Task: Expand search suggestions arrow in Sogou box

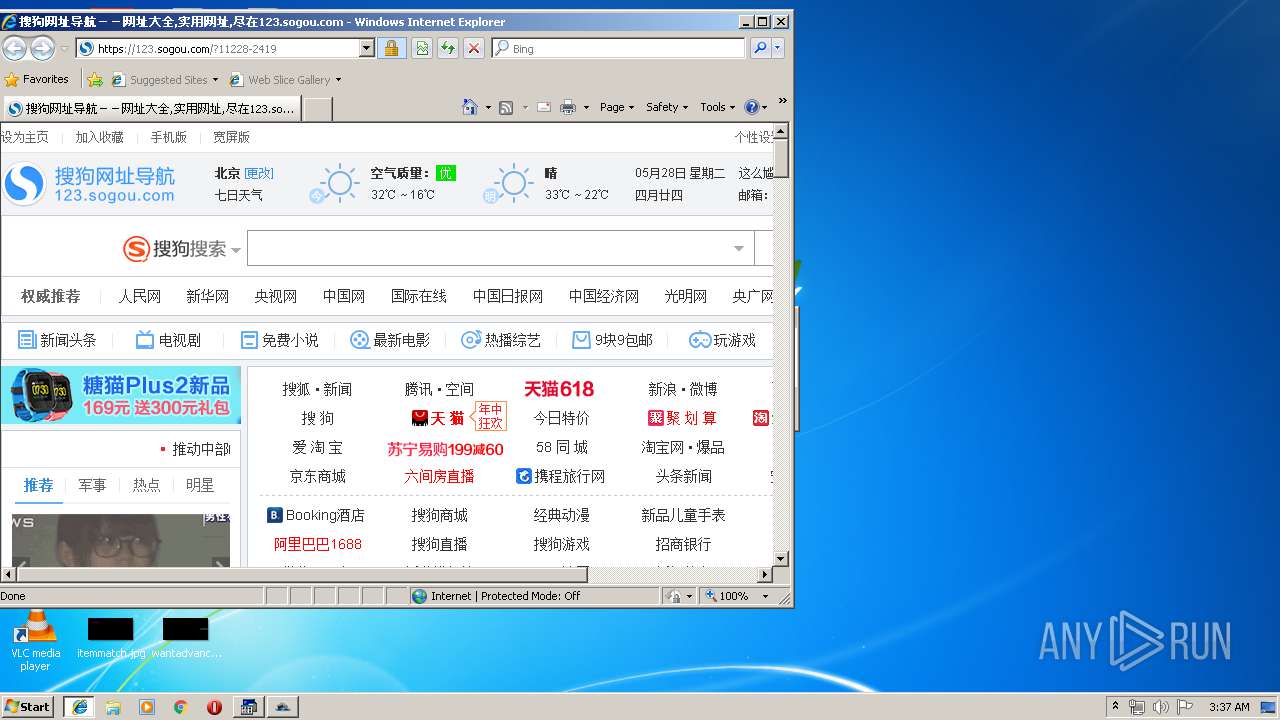Action: coord(739,249)
